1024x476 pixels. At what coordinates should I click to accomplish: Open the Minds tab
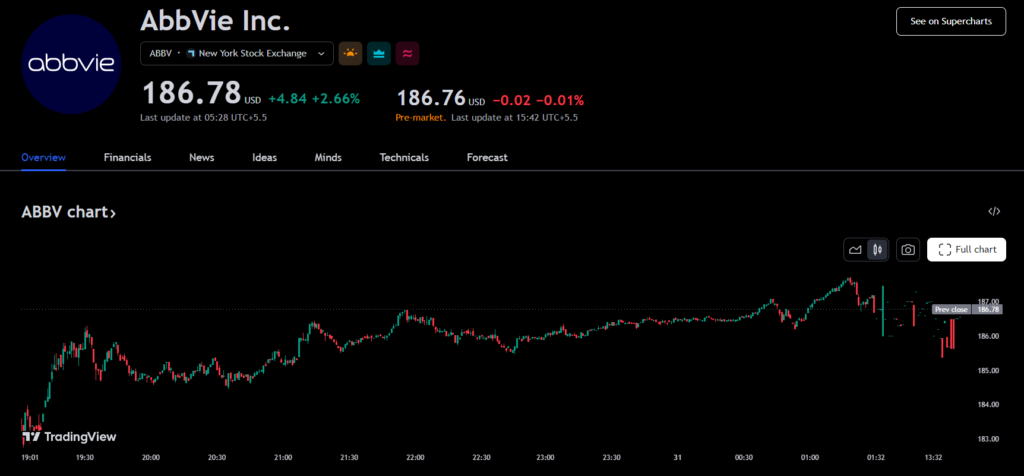coord(328,157)
